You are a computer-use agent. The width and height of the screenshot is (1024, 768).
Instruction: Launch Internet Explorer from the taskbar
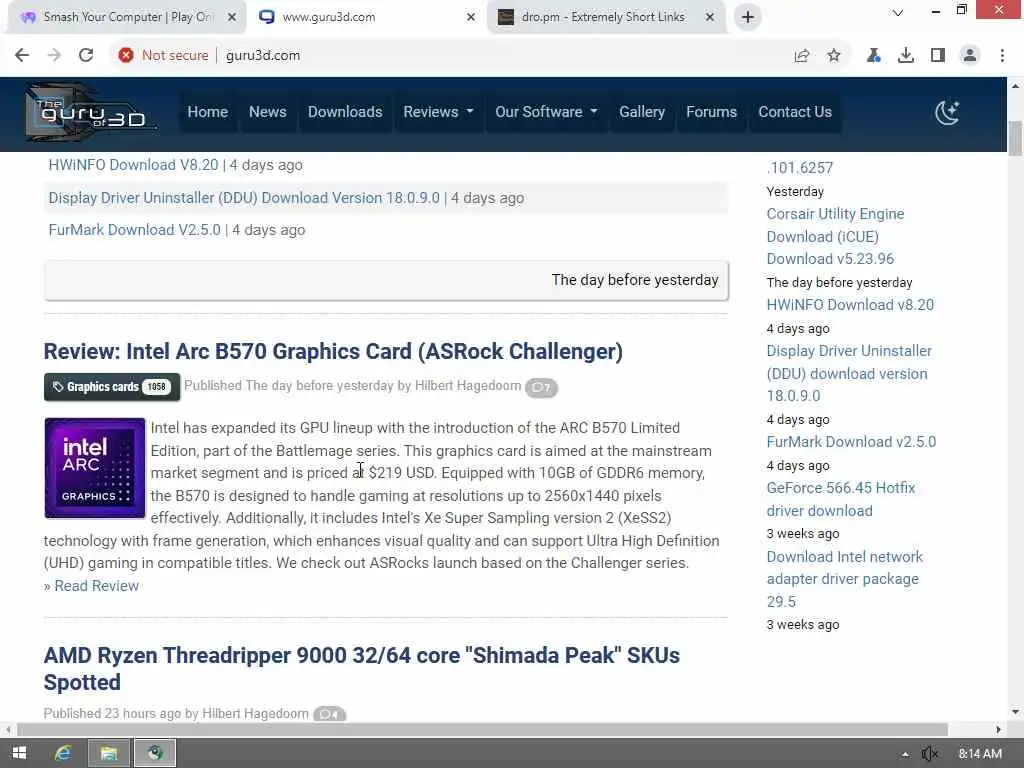(x=63, y=753)
